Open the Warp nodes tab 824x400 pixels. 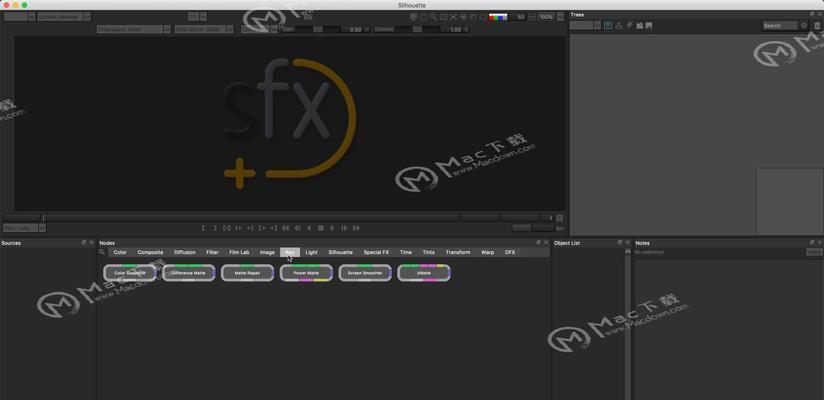487,252
